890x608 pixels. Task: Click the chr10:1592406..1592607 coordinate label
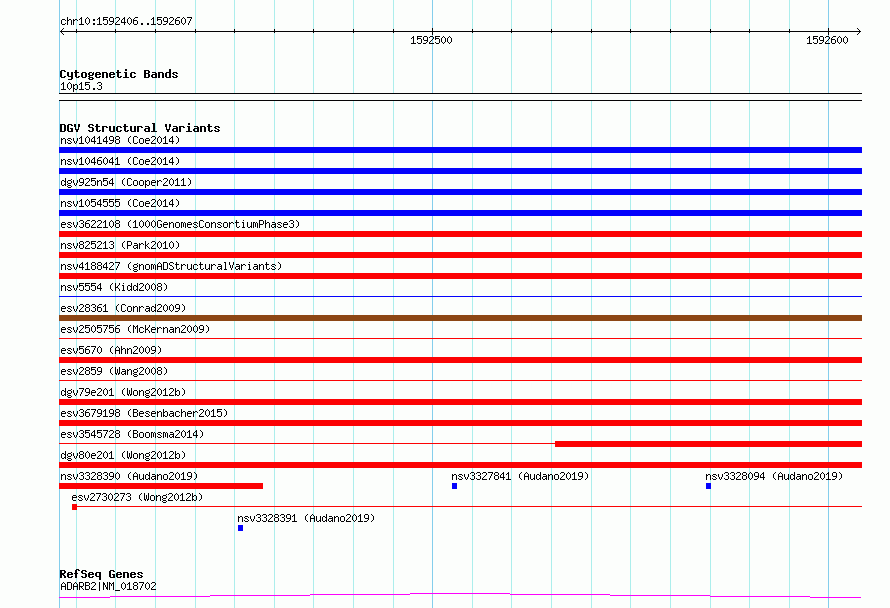126,21
